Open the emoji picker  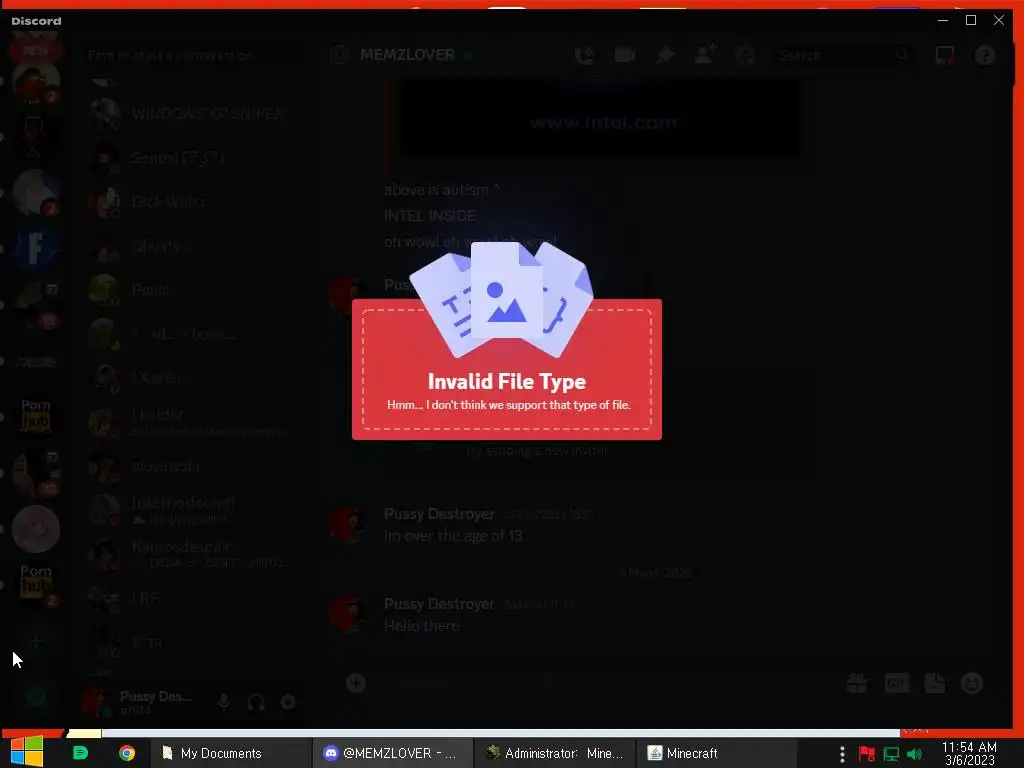point(972,683)
